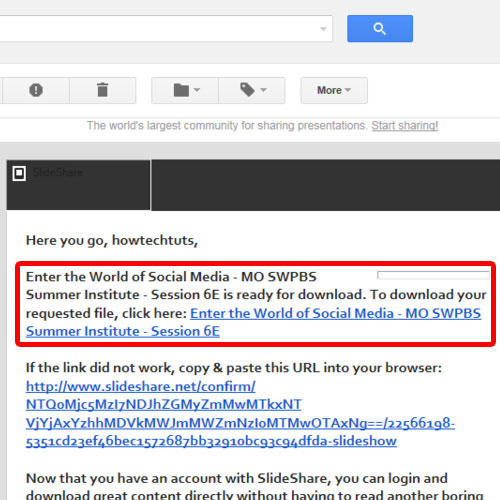Viewport: 500px width, 500px height.
Task: Open the Move to folder dropdown
Action: [185, 90]
